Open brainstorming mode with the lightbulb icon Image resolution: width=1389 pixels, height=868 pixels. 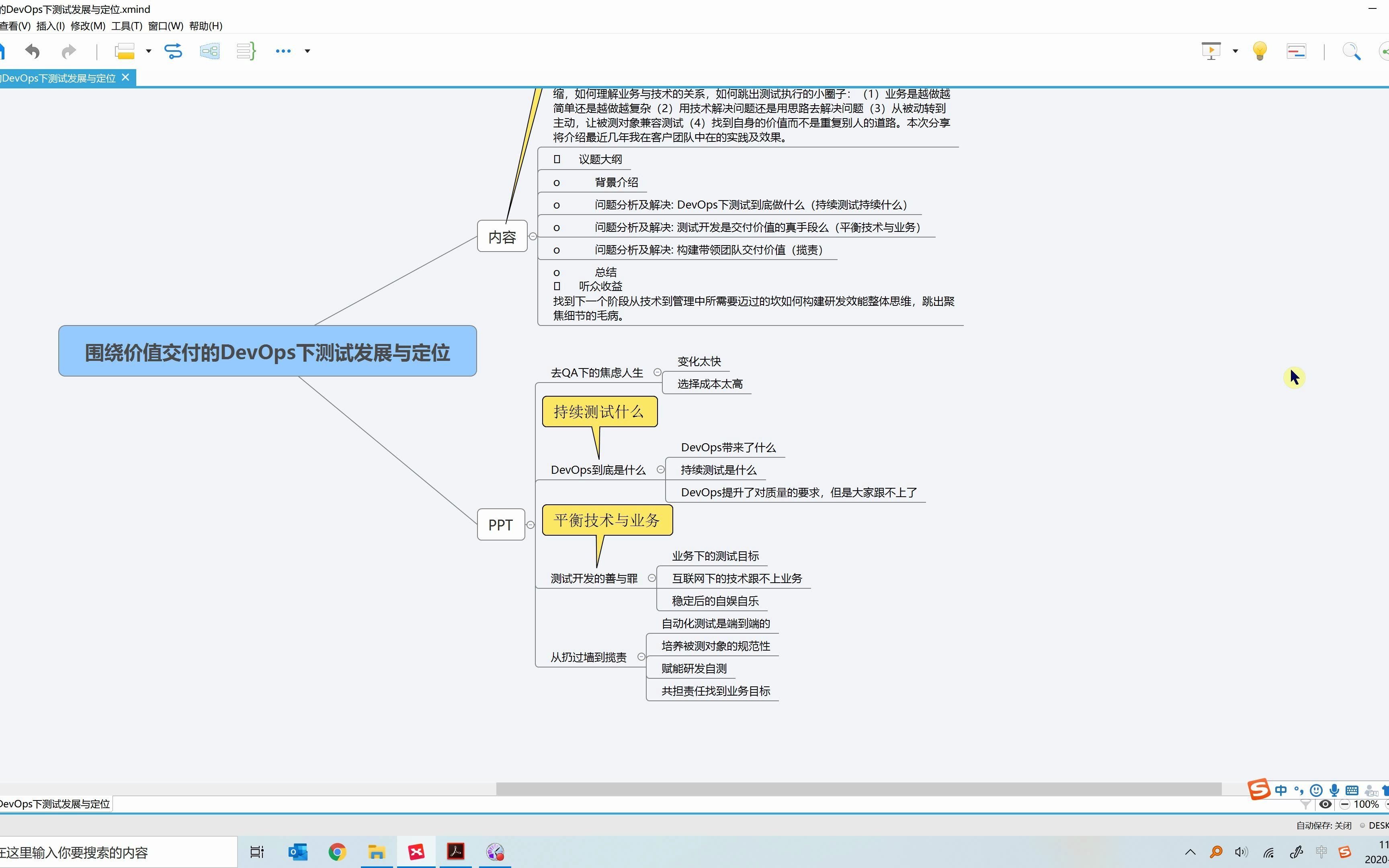(x=1260, y=51)
